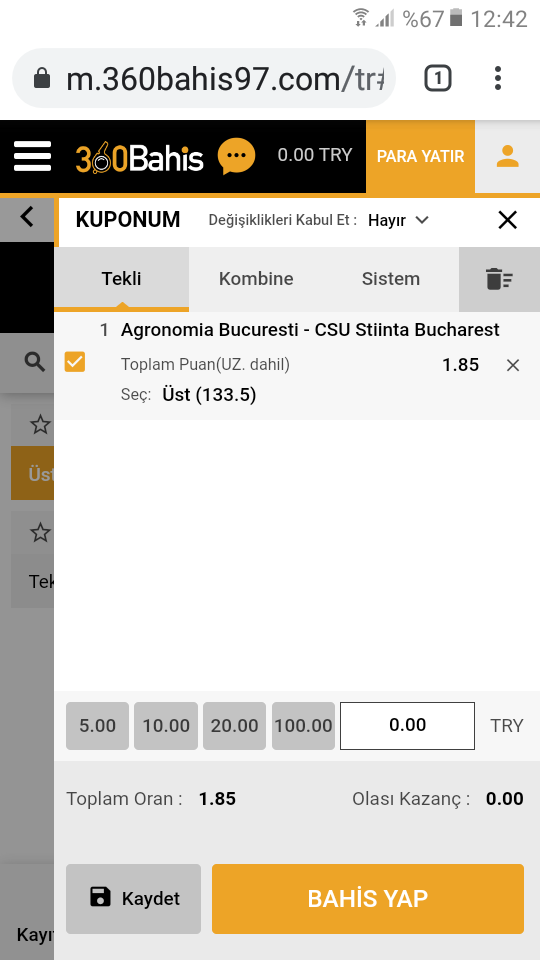Open the browser tab switcher
This screenshot has height=960, width=540.
click(438, 78)
